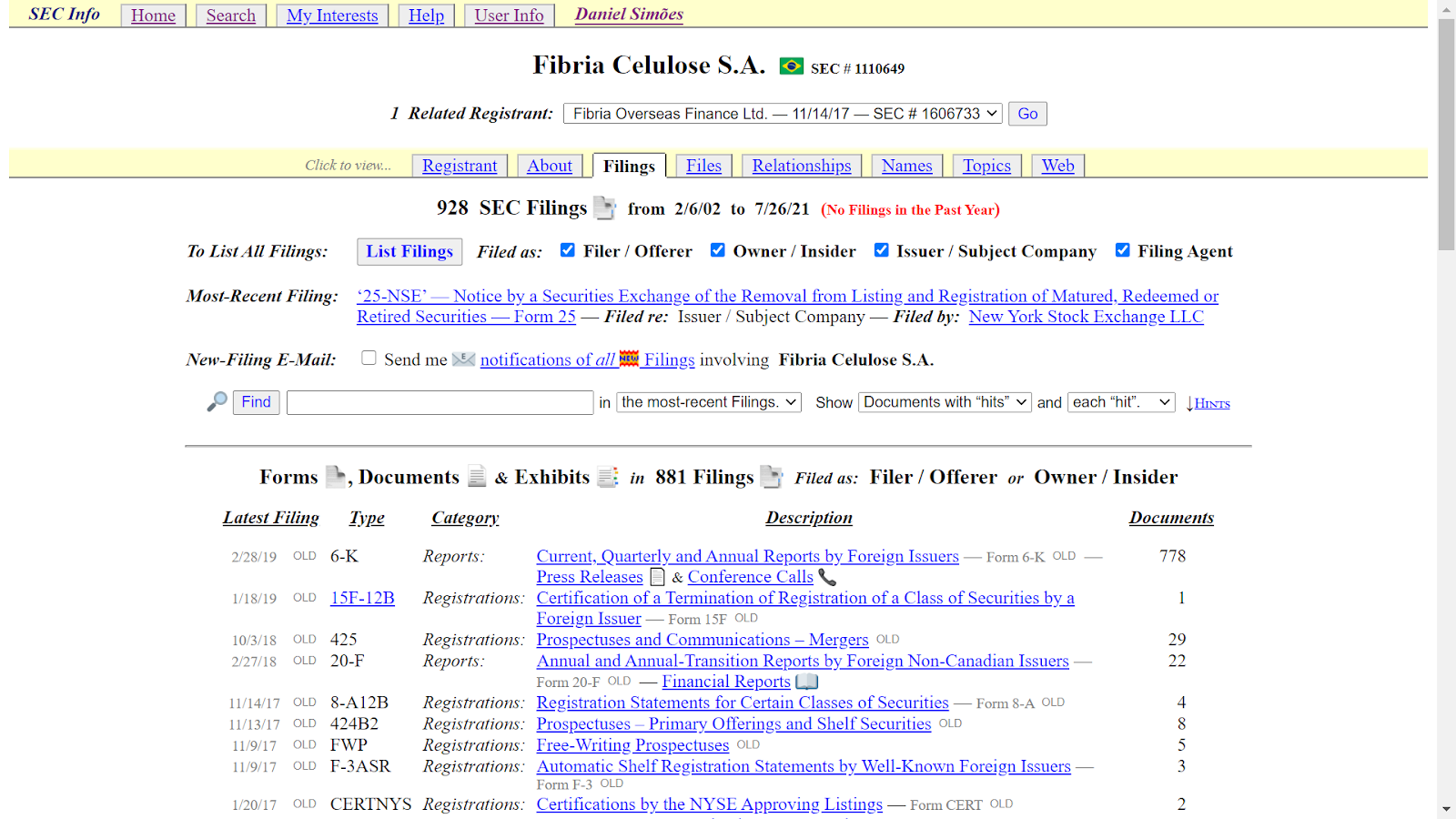The image size is (1456, 819).
Task: Click the Daniel Simões user link
Action: click(629, 15)
